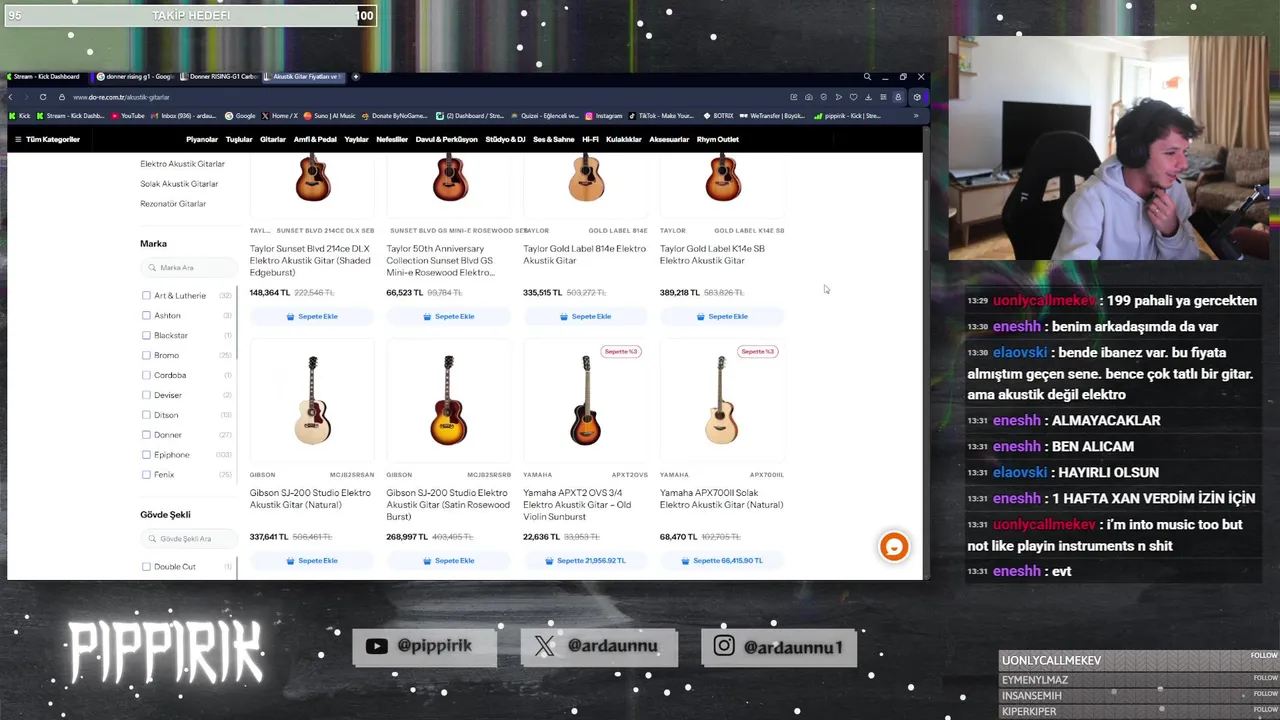The height and width of the screenshot is (720, 1280).
Task: Click the site-info lock icon beside the URL
Action: point(61,97)
